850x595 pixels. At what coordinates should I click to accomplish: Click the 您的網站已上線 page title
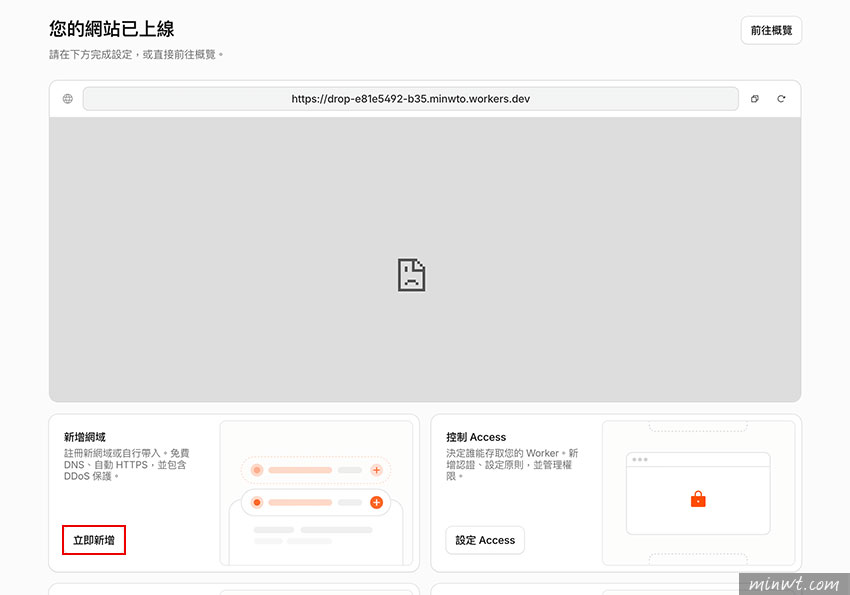[112, 29]
